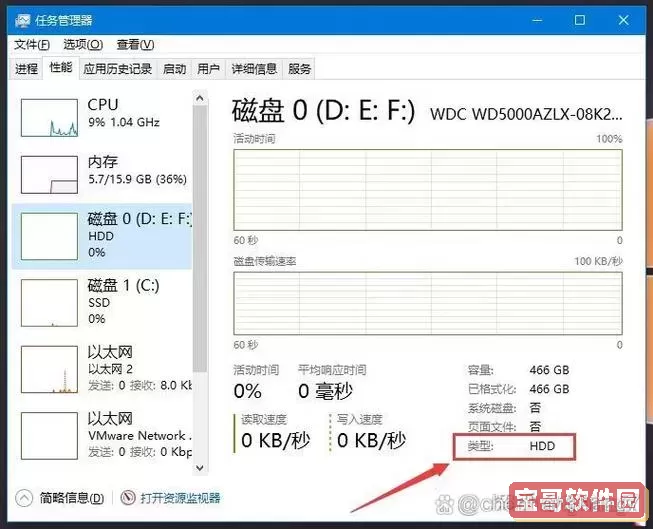Click the 容量 466 GB value
Viewport: 653px width, 529px height.
tap(549, 370)
